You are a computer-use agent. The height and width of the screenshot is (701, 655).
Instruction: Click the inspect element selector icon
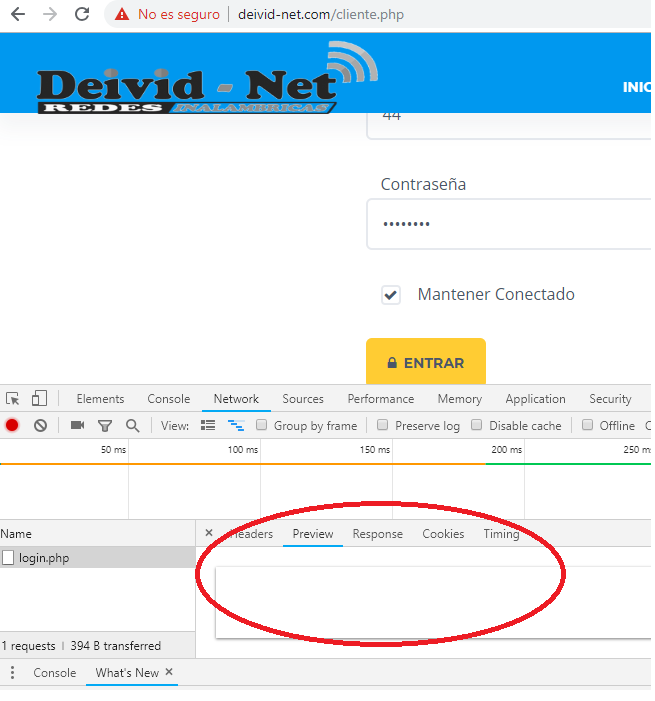click(13, 398)
